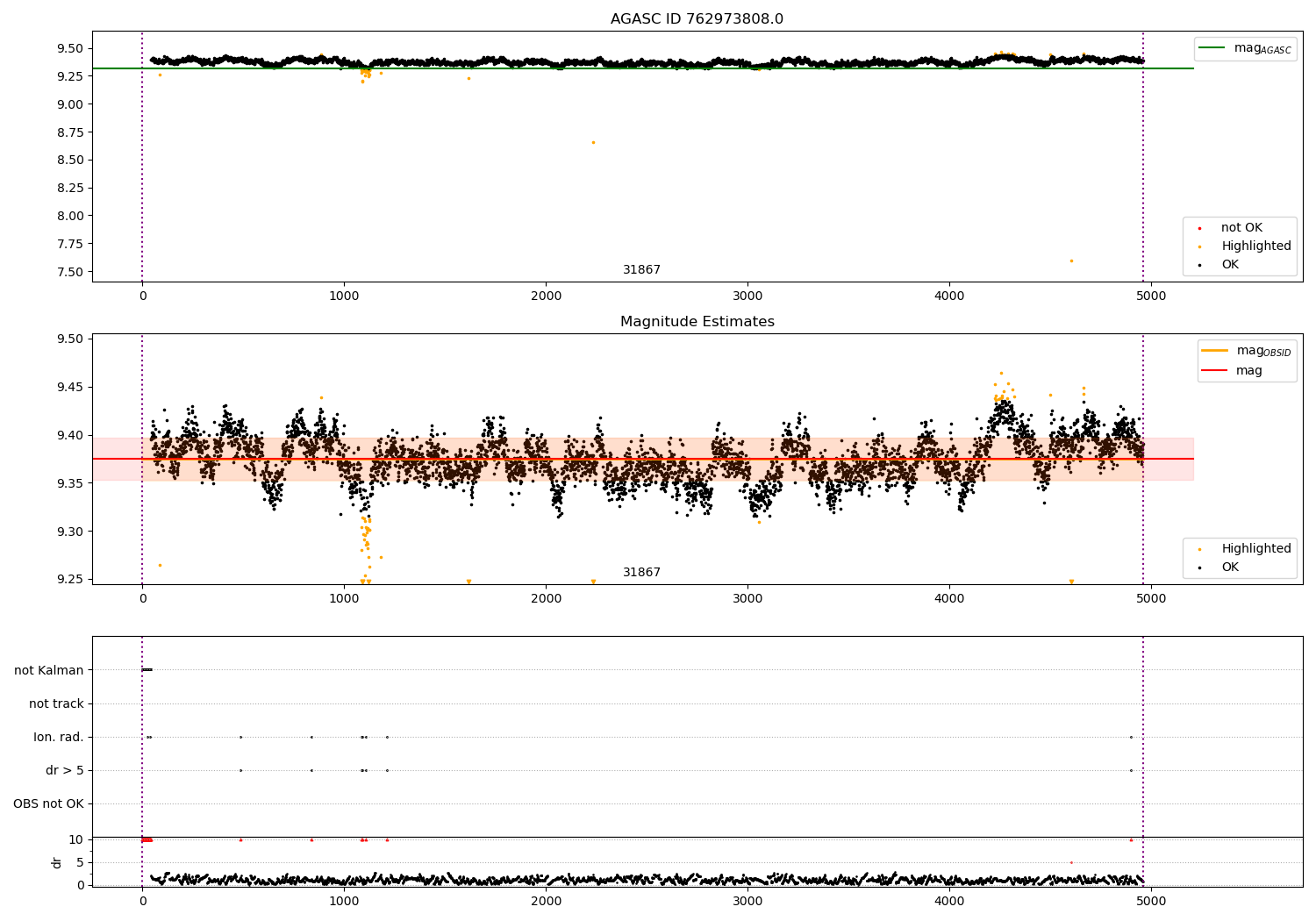Click the 'Ion. rad.' row label
This screenshot has width=1316, height=921.
pos(59,738)
